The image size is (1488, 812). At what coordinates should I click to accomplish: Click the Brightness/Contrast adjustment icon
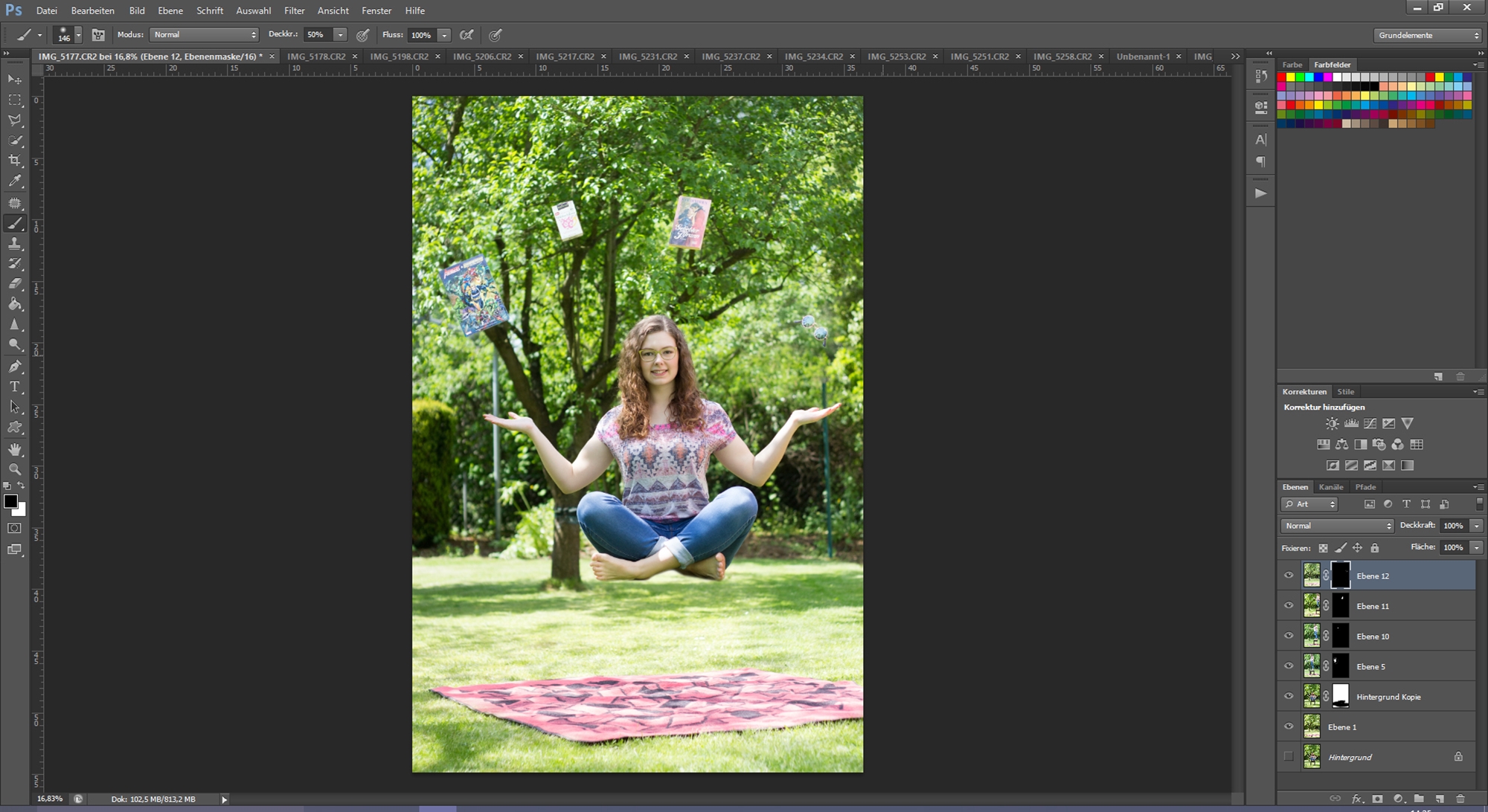[x=1332, y=423]
